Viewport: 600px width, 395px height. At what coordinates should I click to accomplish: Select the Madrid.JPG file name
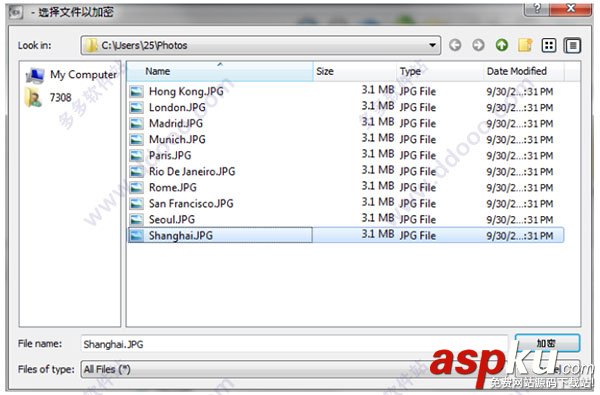(176, 124)
